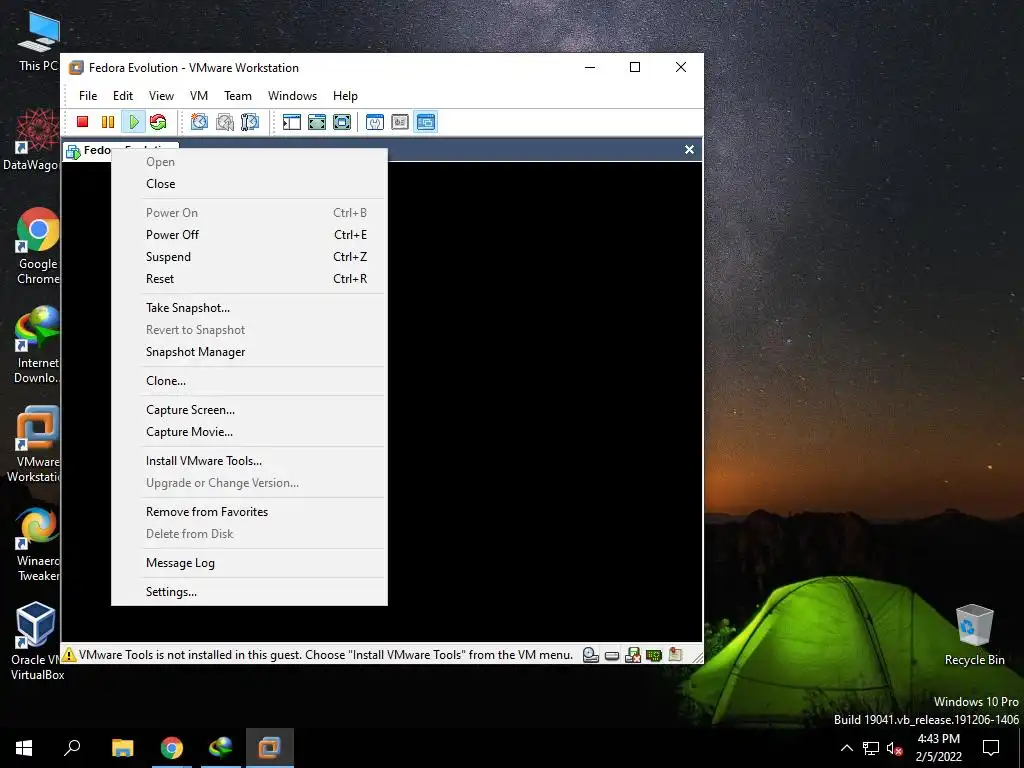This screenshot has height=768, width=1024.
Task: Click the hard disk status bar icon
Action: coord(612,655)
